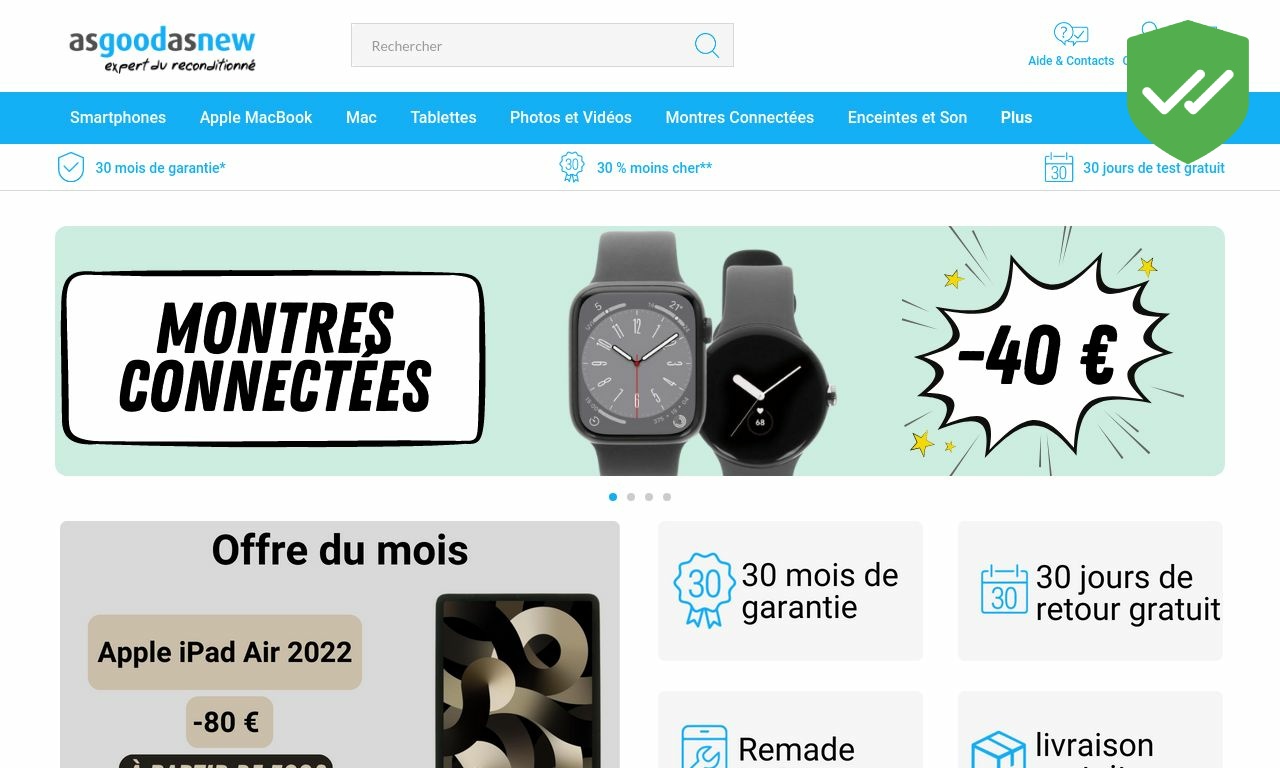Select the first carousel dot
Screen dimensions: 1280x768
(x=613, y=497)
